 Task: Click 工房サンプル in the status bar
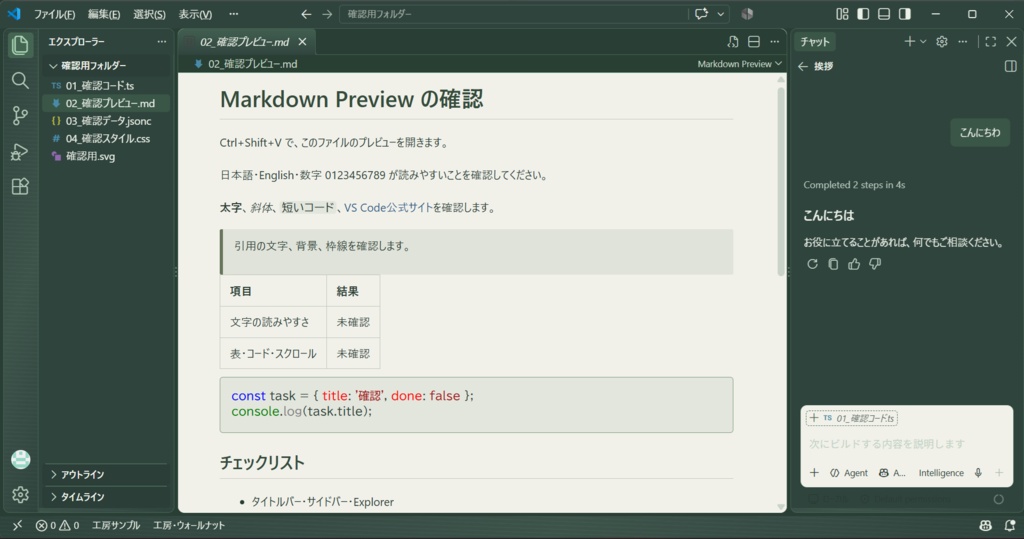116,525
